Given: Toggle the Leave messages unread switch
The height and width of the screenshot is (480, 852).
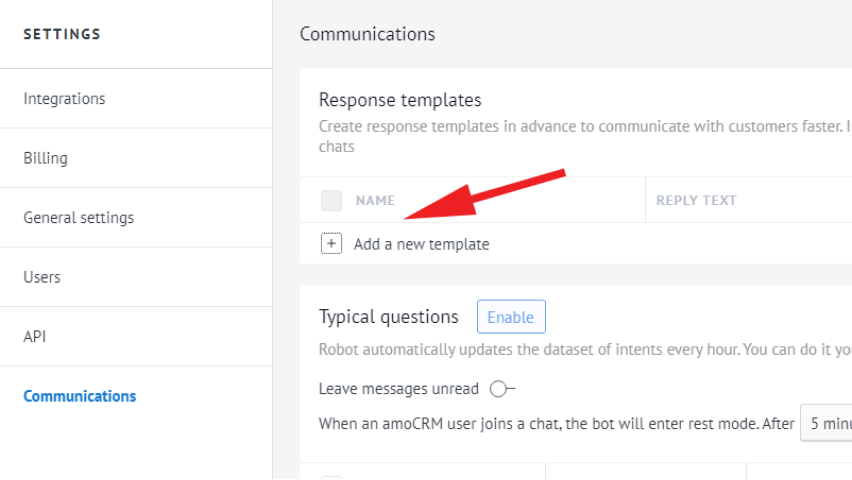Looking at the screenshot, I should click(501, 389).
